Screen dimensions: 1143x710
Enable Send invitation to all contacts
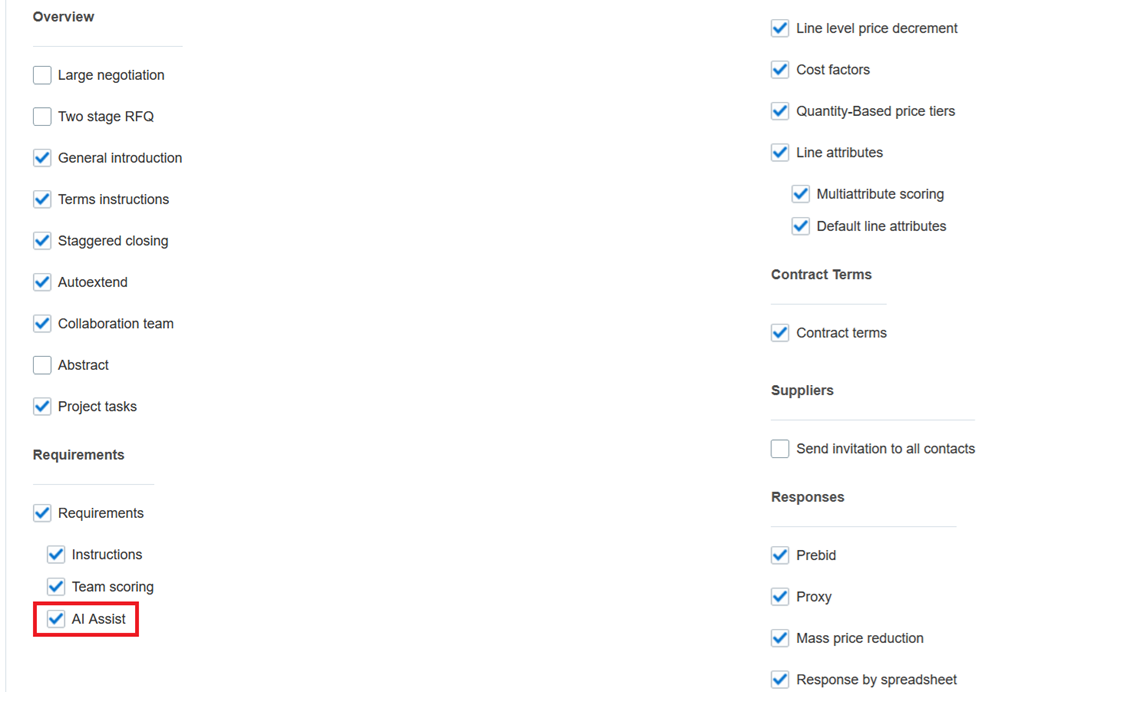click(780, 448)
